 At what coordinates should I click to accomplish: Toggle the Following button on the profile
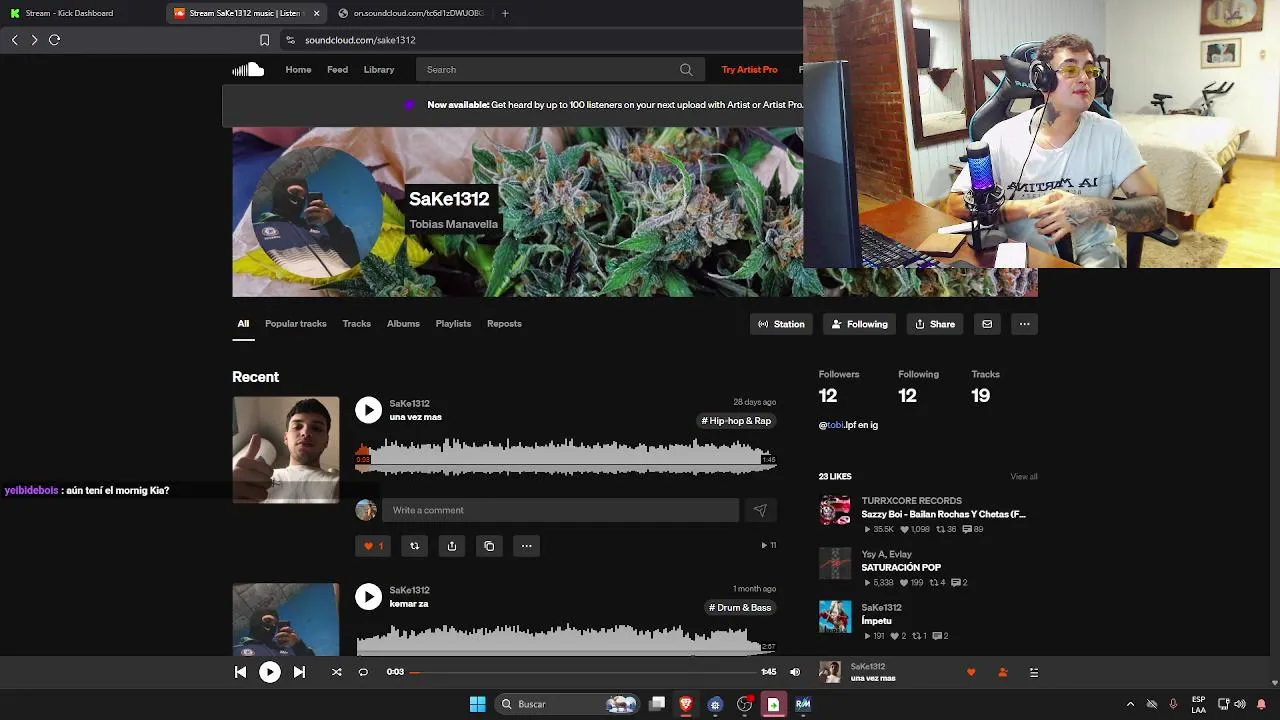pyautogui.click(x=859, y=324)
